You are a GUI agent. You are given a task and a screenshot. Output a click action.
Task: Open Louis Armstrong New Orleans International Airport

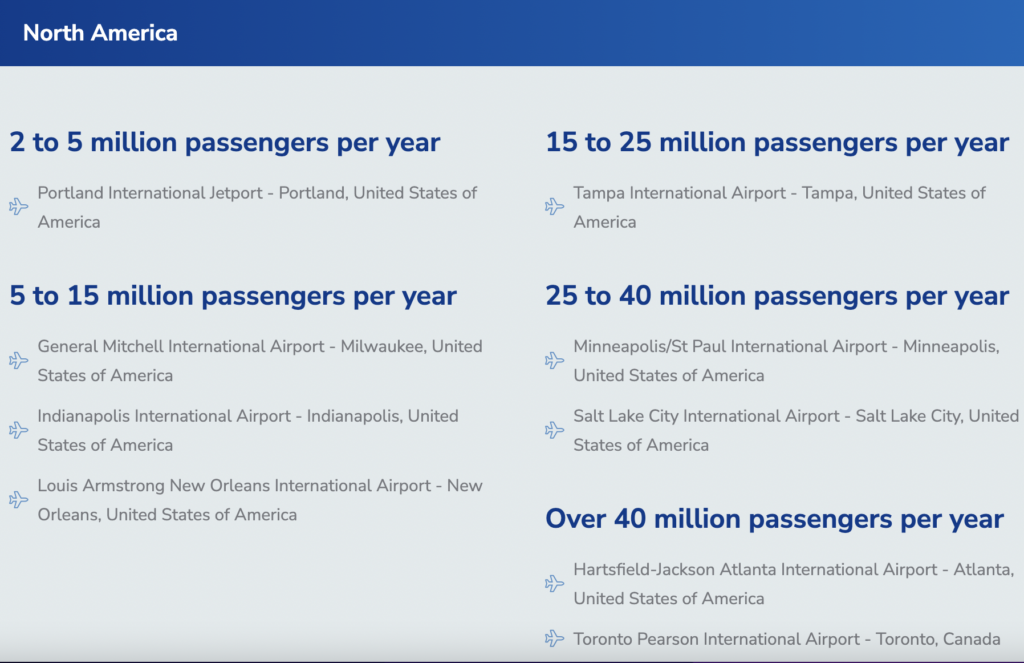pos(260,500)
